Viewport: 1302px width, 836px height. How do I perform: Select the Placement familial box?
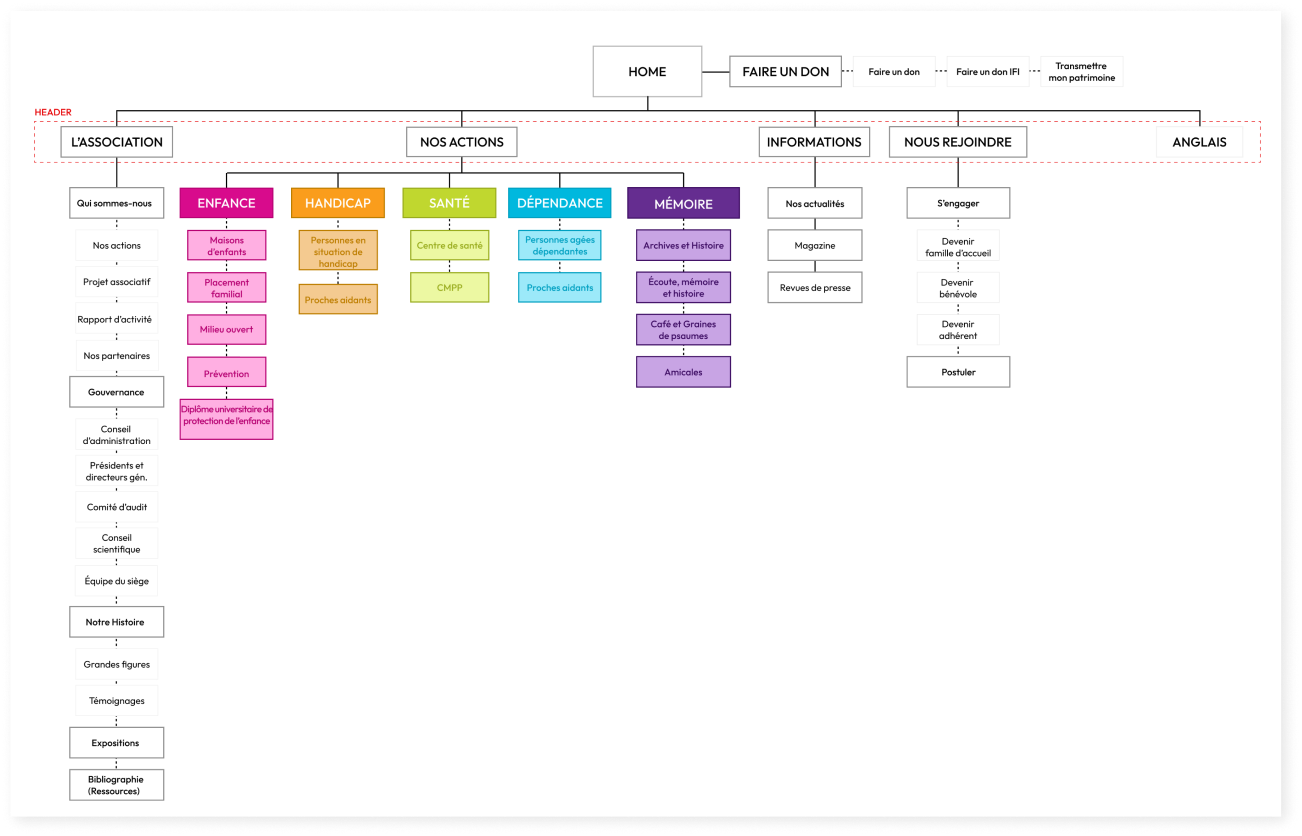[x=226, y=288]
